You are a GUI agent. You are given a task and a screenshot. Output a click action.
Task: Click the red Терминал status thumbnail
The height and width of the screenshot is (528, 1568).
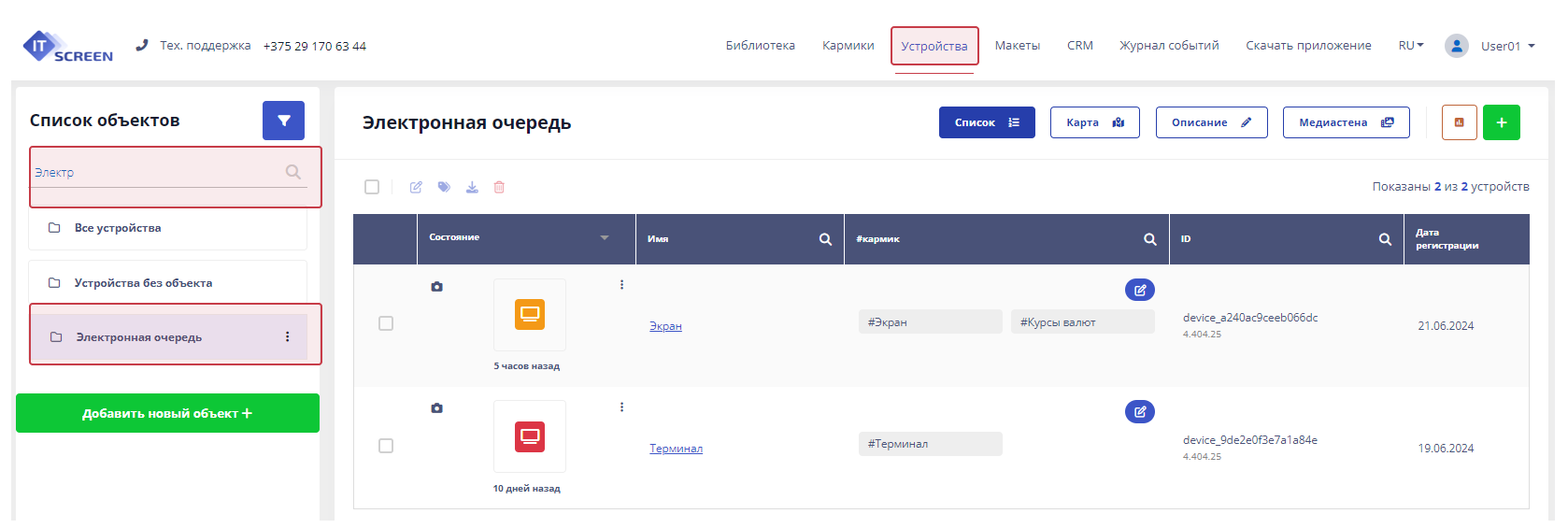pos(530,436)
